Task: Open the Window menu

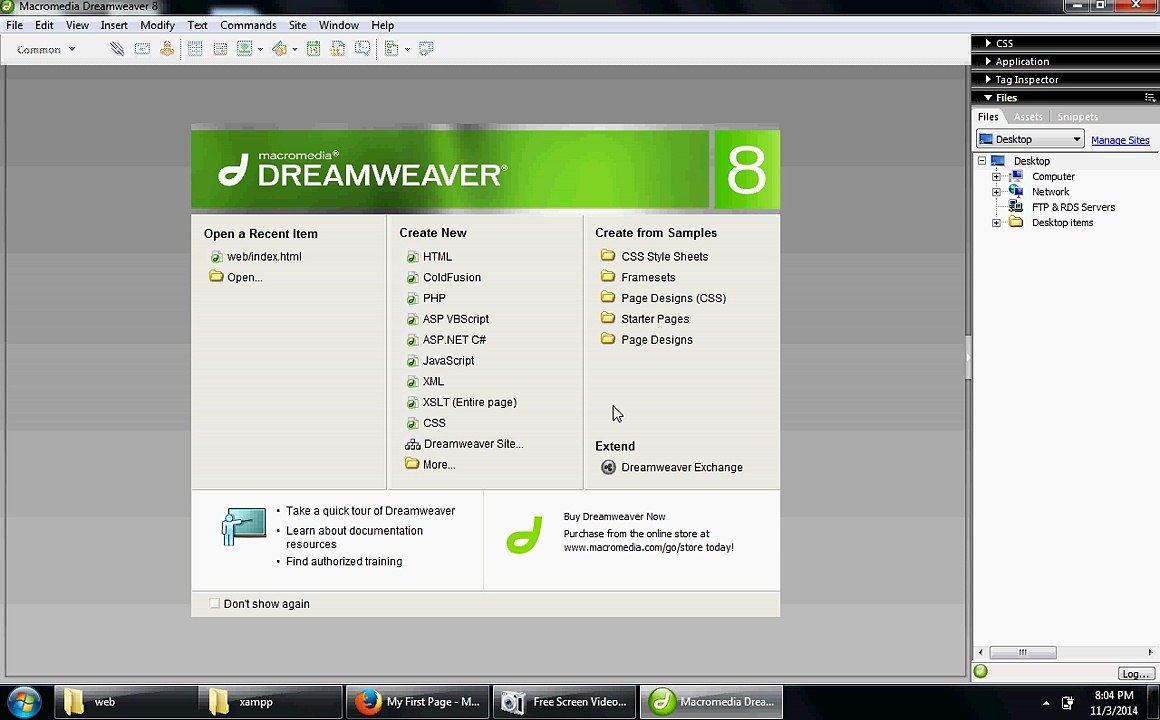Action: pyautogui.click(x=339, y=25)
